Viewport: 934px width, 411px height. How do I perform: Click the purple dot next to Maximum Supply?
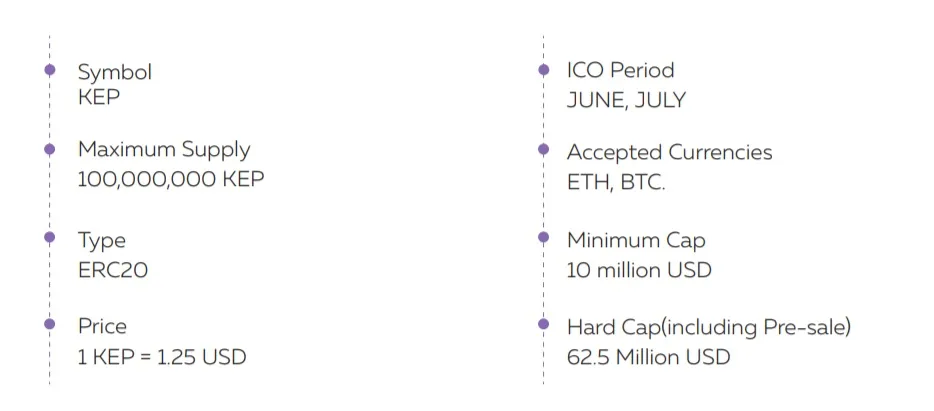point(50,149)
